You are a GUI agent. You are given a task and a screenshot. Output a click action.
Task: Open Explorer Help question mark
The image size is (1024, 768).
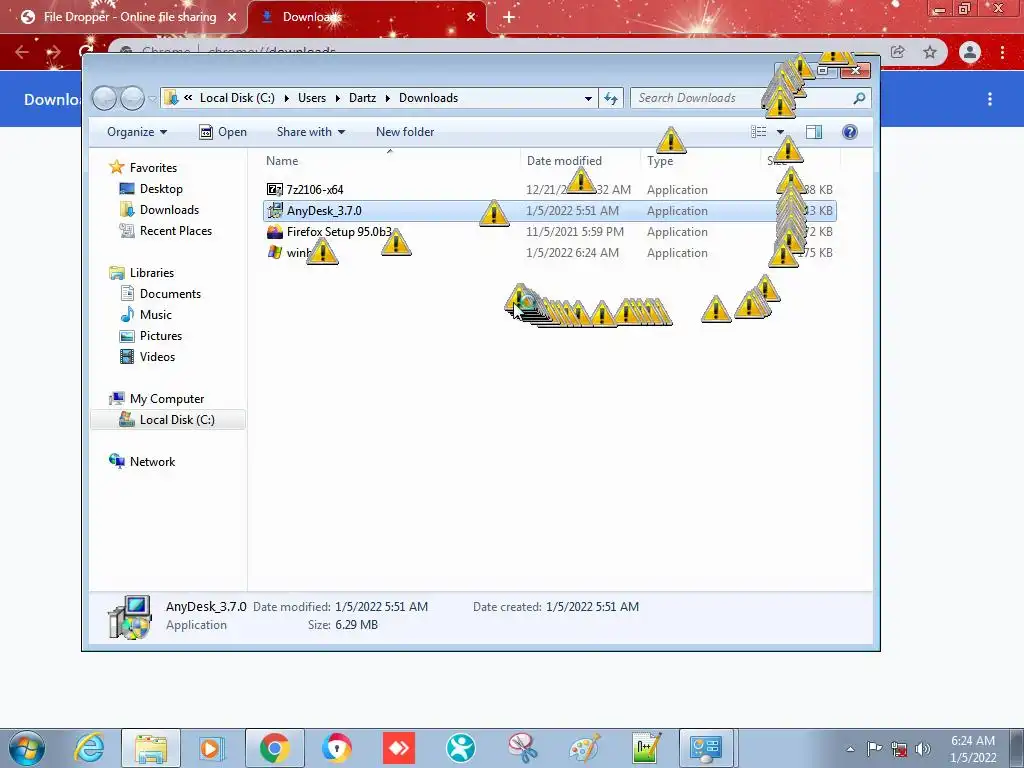[x=850, y=132]
